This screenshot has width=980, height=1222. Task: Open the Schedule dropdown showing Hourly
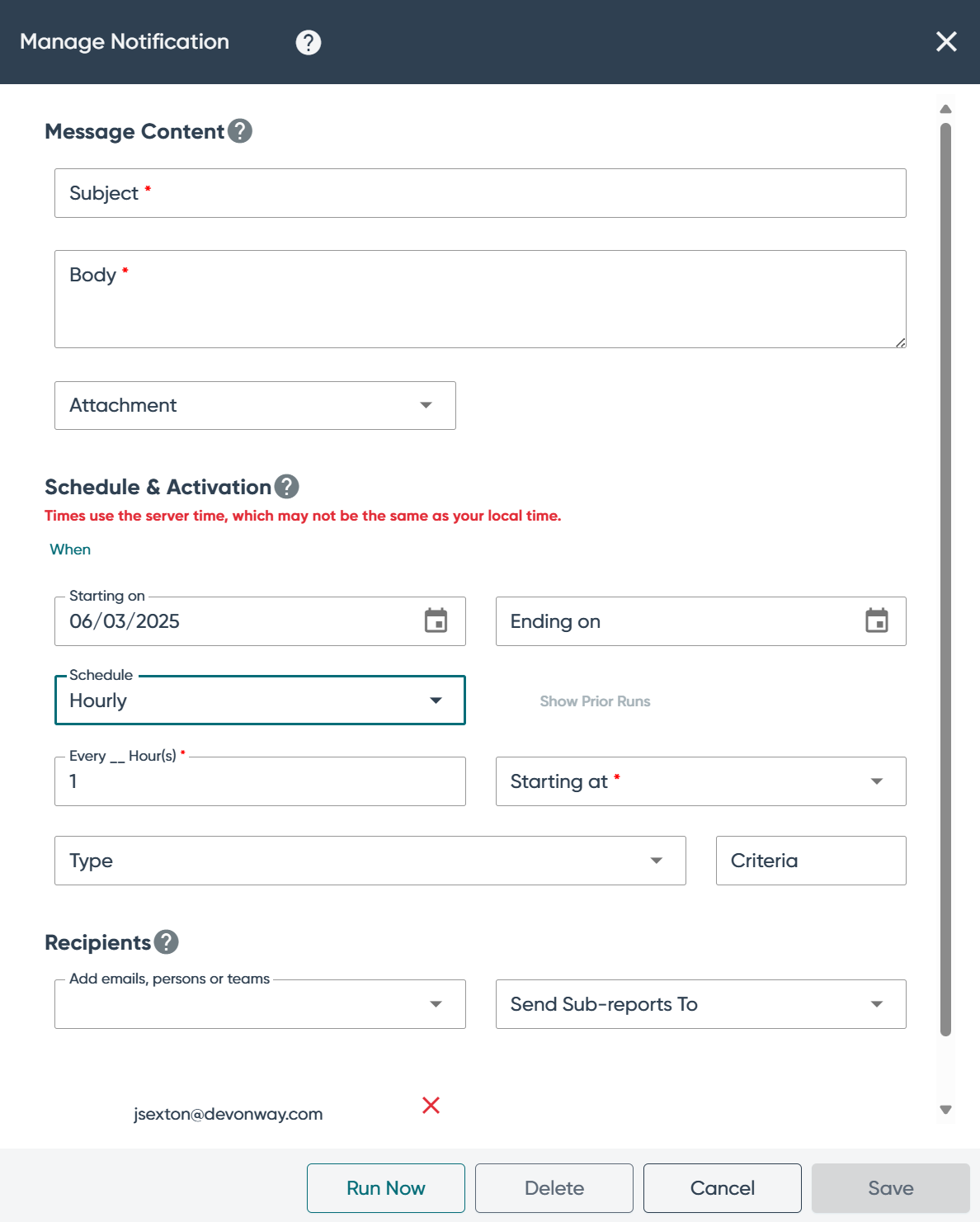(x=260, y=701)
